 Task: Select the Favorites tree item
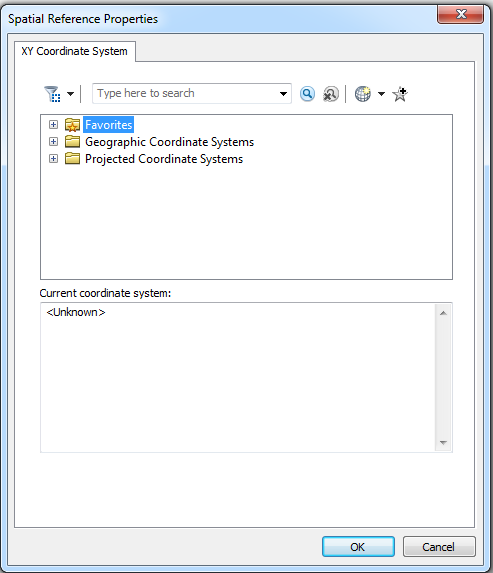(109, 125)
